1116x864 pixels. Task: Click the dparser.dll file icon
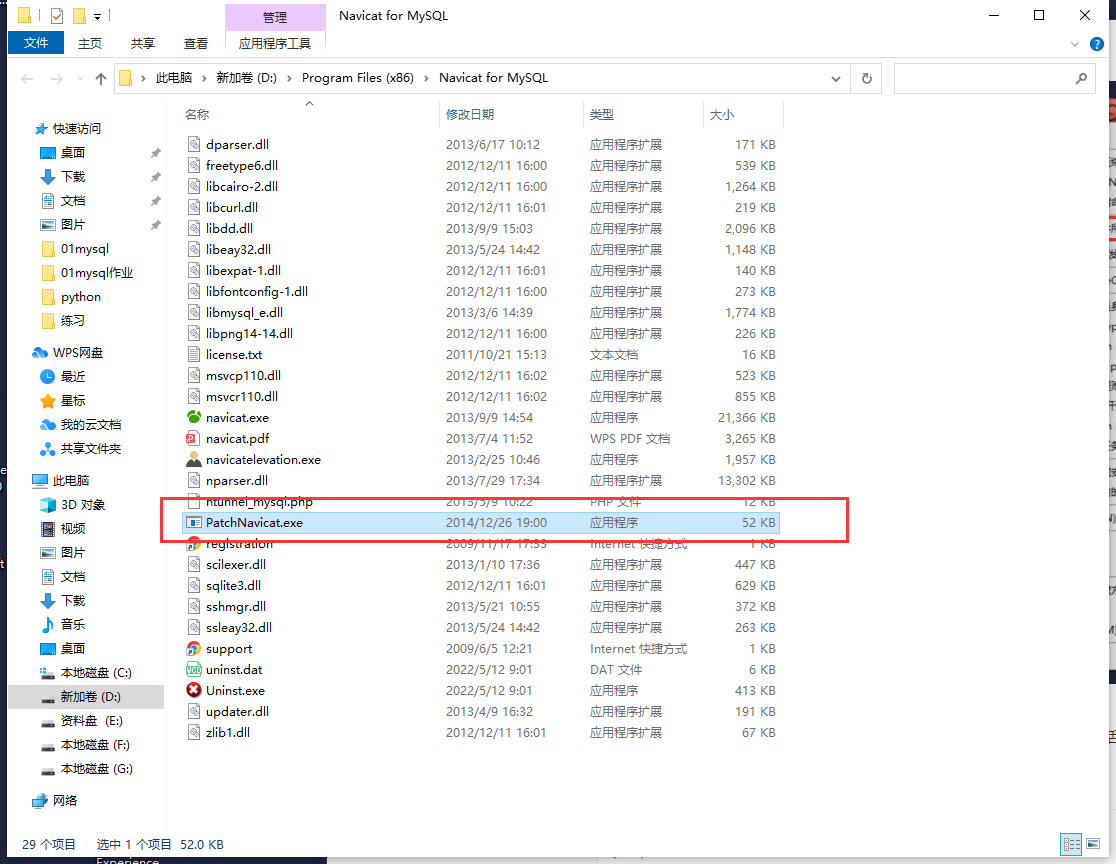pyautogui.click(x=194, y=144)
